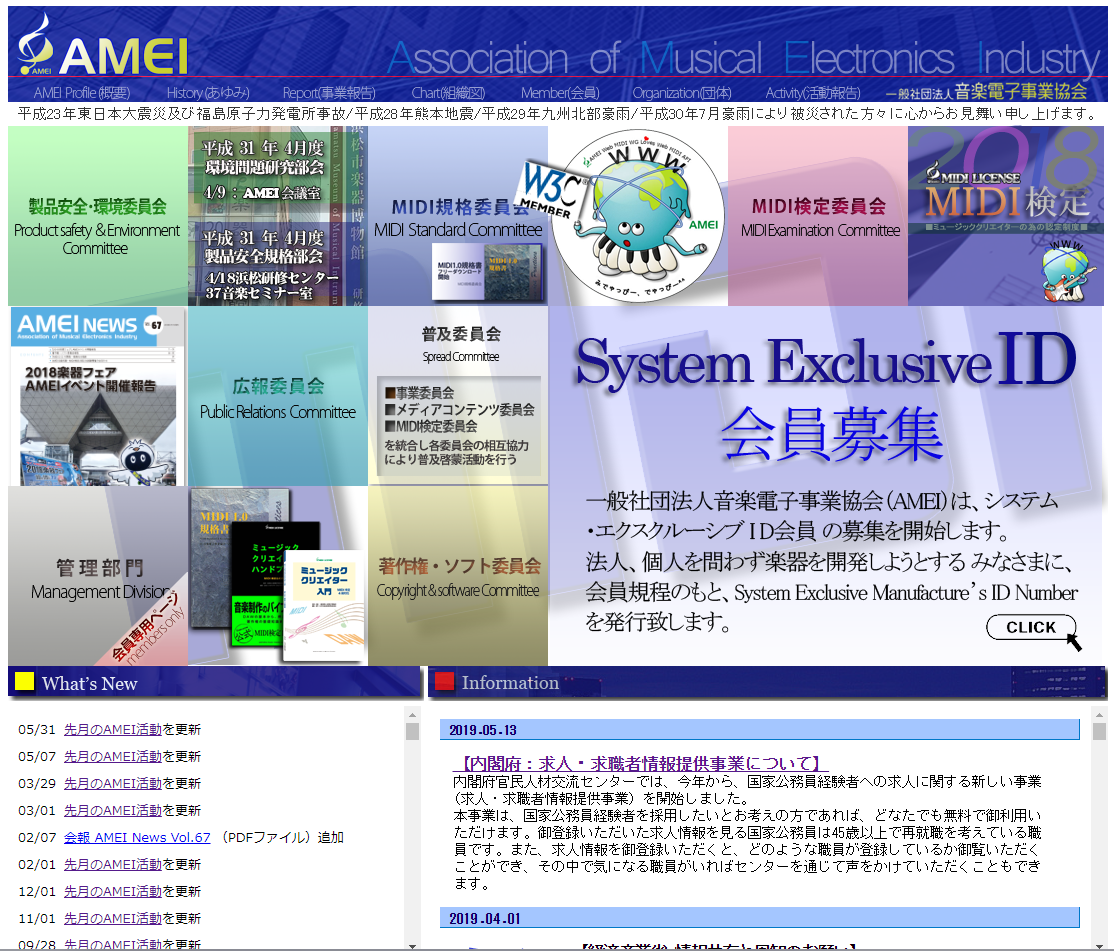
Task: Open 05/31 先月のAMEI活動 link
Action: pos(113,729)
